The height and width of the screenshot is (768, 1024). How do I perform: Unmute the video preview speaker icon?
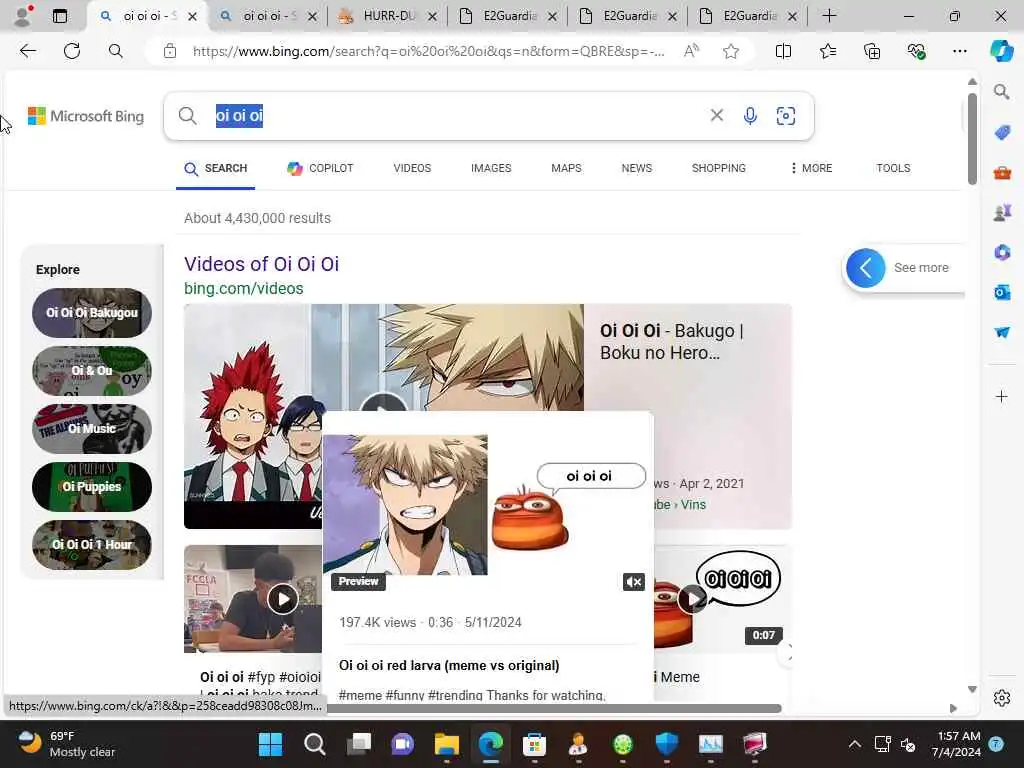click(x=633, y=582)
